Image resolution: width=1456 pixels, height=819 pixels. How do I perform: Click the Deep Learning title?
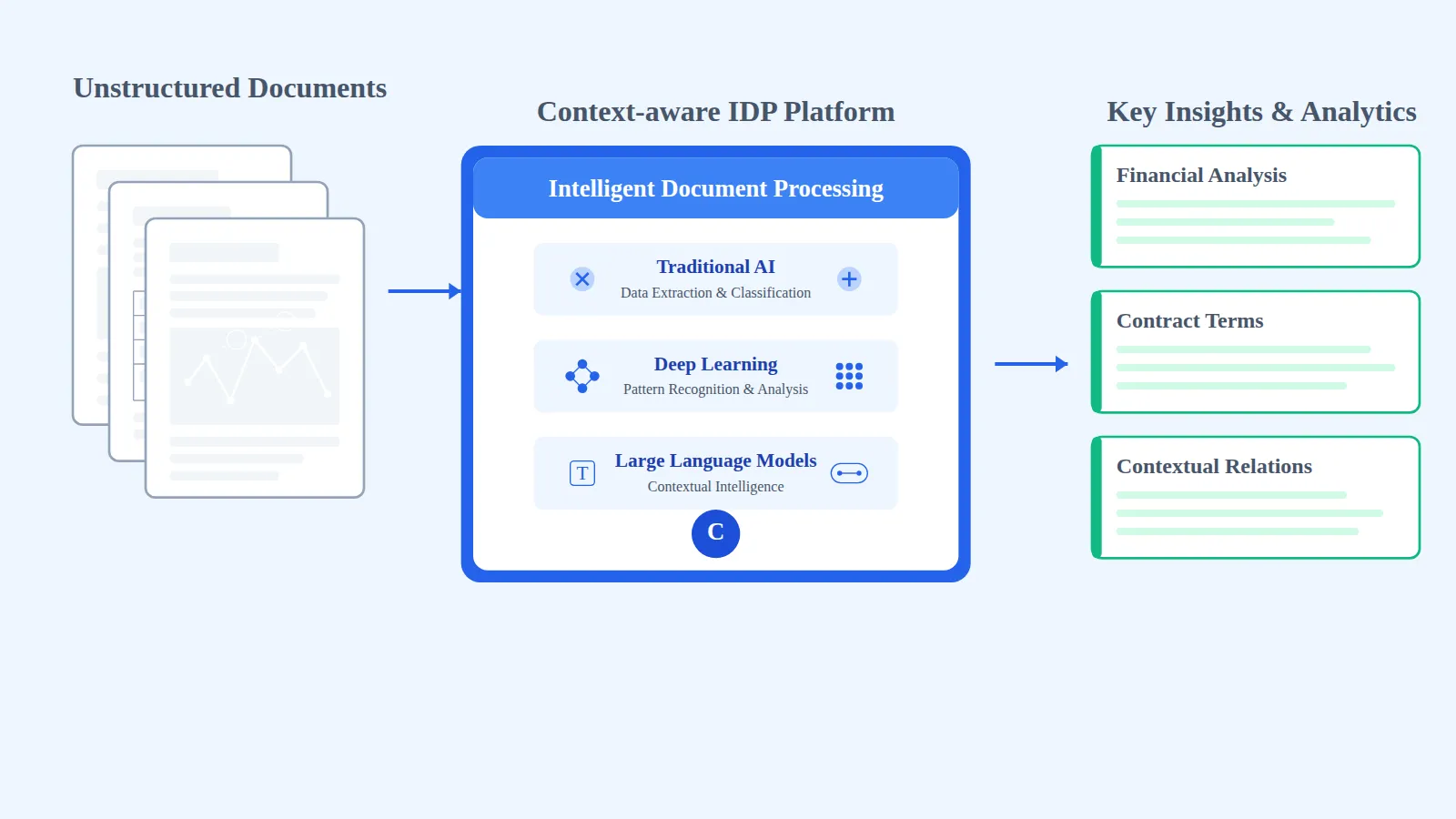pos(715,364)
